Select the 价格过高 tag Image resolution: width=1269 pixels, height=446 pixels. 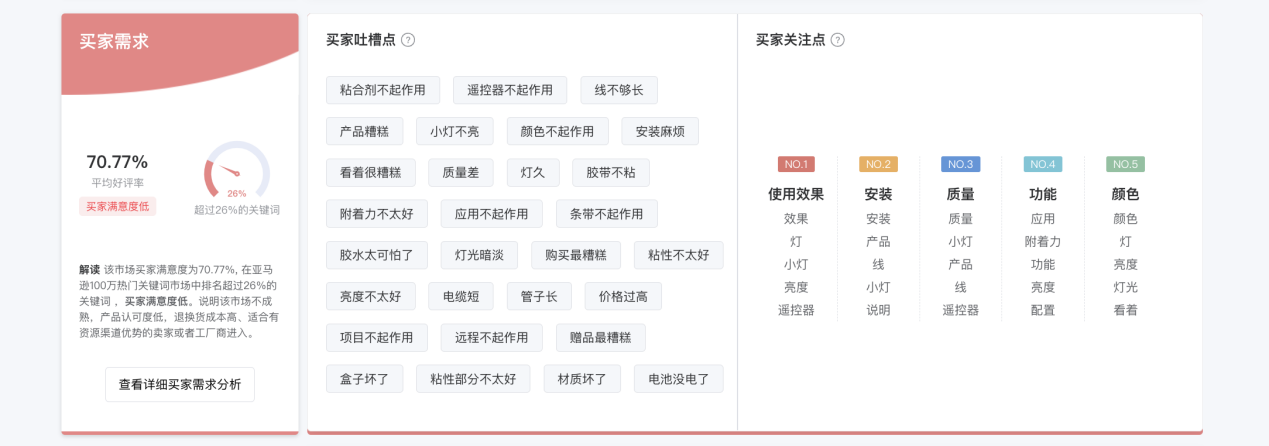[624, 296]
